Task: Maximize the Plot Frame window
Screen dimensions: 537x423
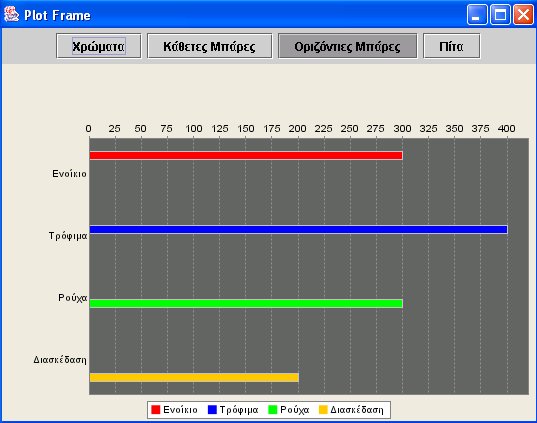Action: tap(500, 15)
